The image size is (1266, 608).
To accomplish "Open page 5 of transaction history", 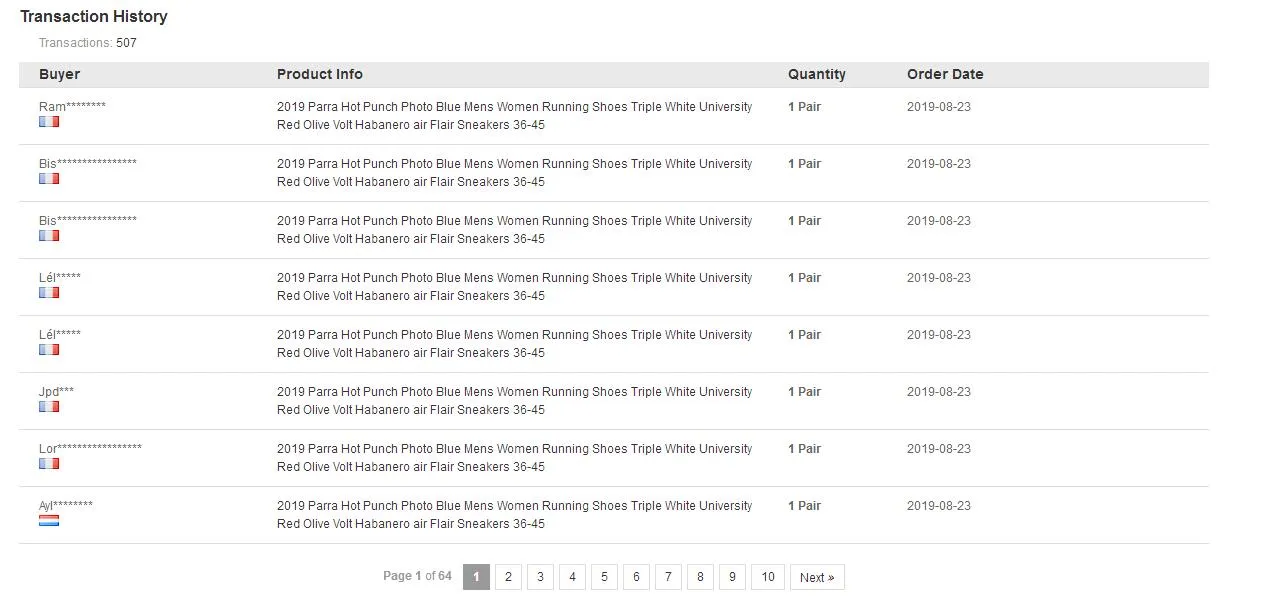I will pyautogui.click(x=604, y=577).
